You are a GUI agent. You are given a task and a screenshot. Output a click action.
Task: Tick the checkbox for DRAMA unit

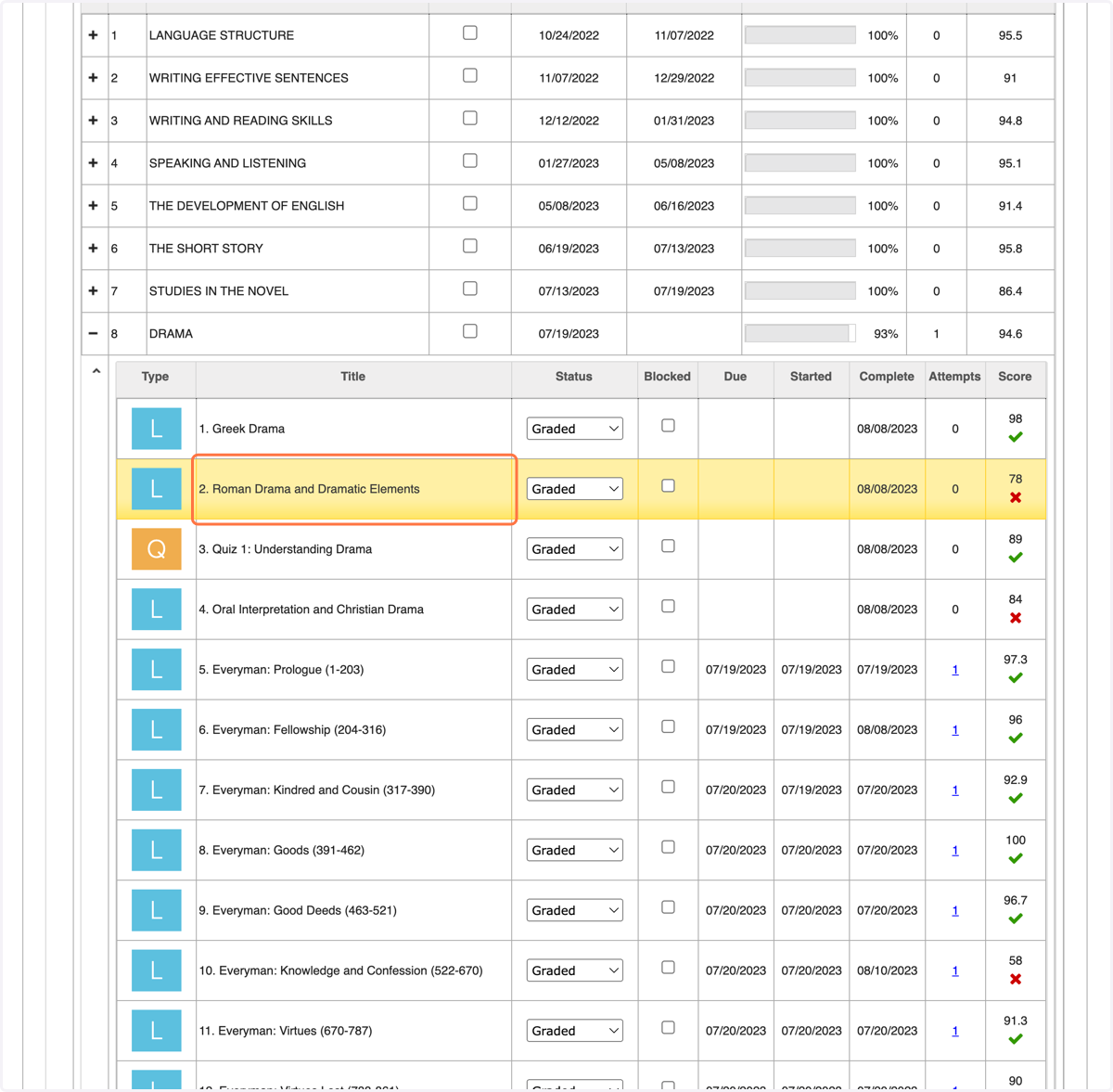pyautogui.click(x=470, y=332)
